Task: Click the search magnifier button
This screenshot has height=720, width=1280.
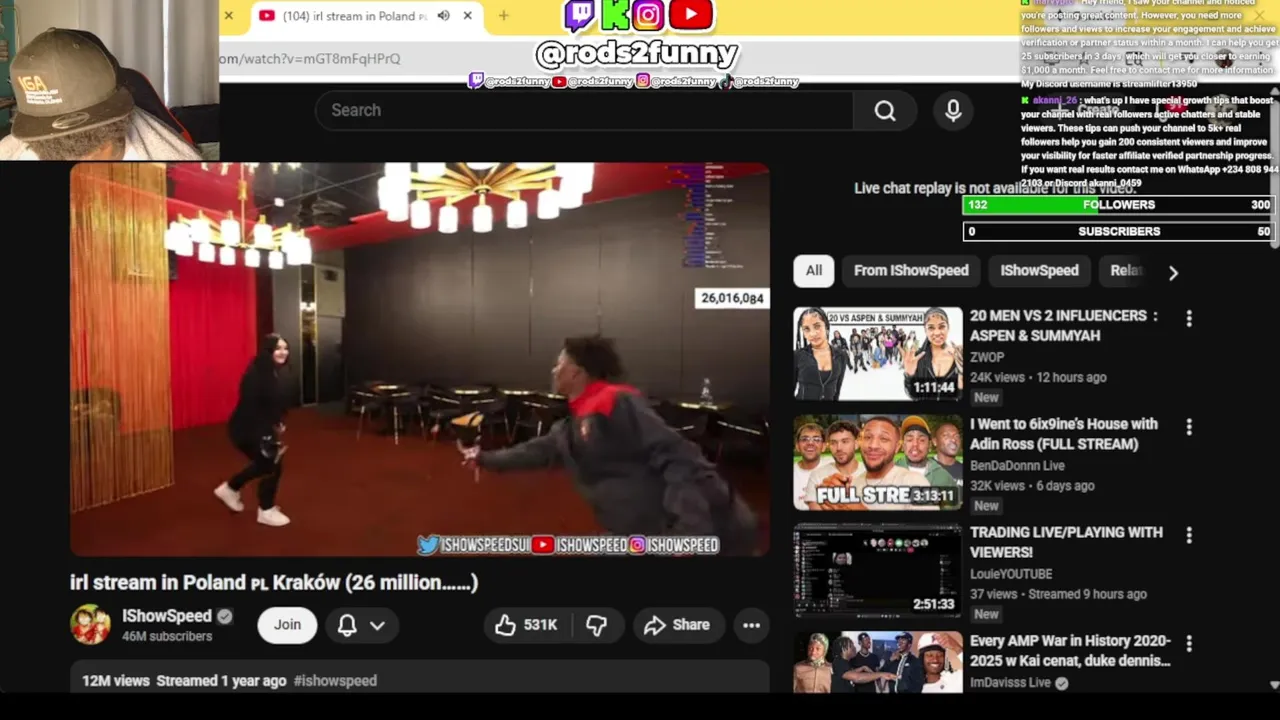Action: (x=885, y=111)
